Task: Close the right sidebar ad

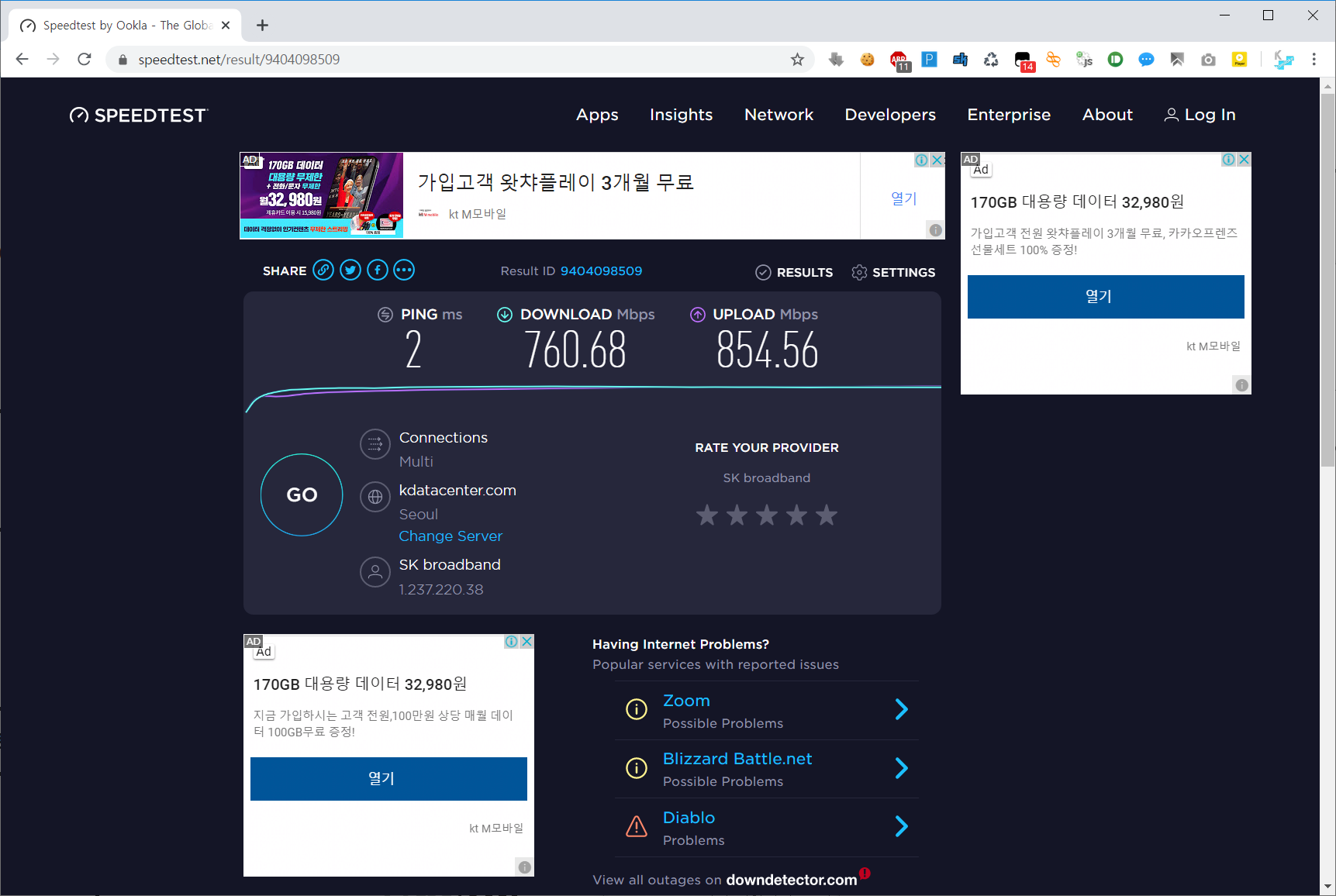Action: [x=1244, y=159]
